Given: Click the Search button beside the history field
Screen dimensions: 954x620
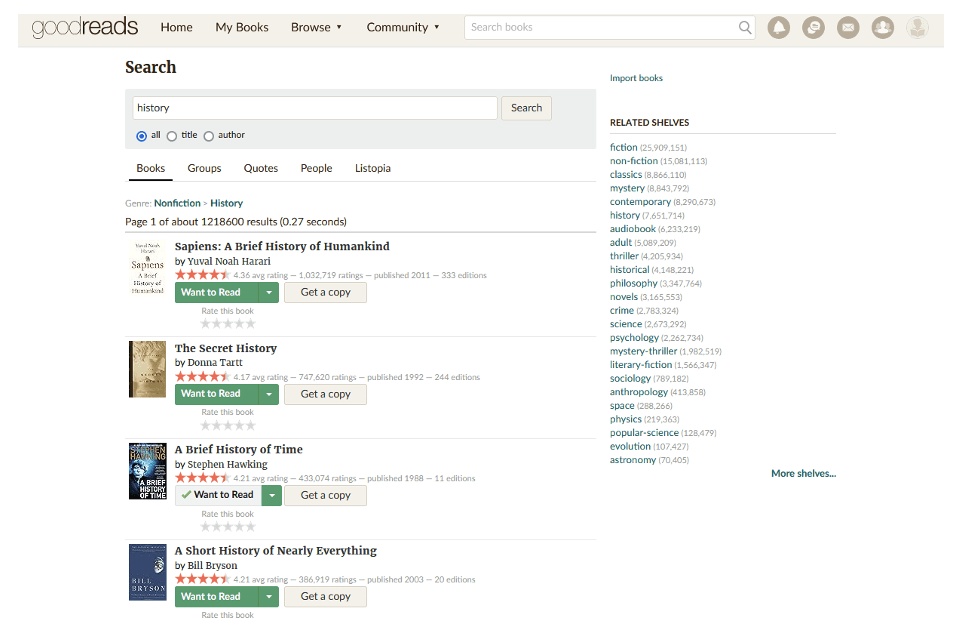Looking at the screenshot, I should [x=526, y=108].
